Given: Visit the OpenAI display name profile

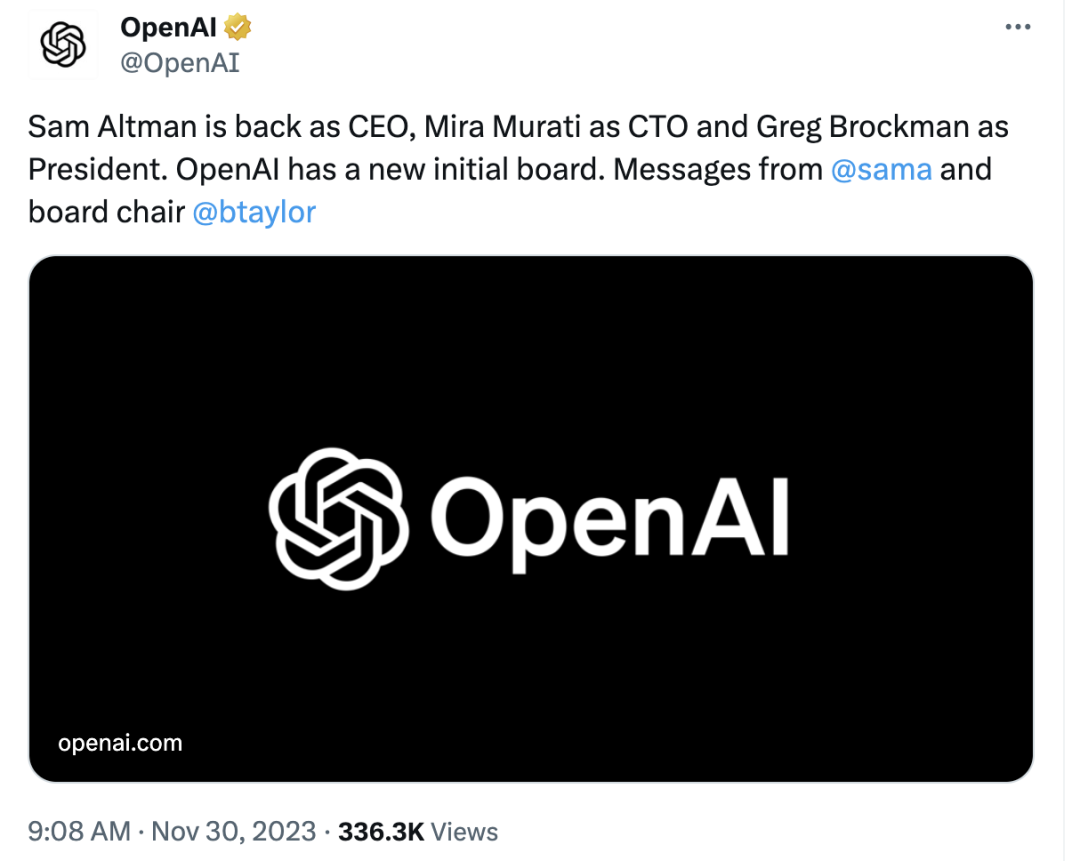Looking at the screenshot, I should click(168, 27).
